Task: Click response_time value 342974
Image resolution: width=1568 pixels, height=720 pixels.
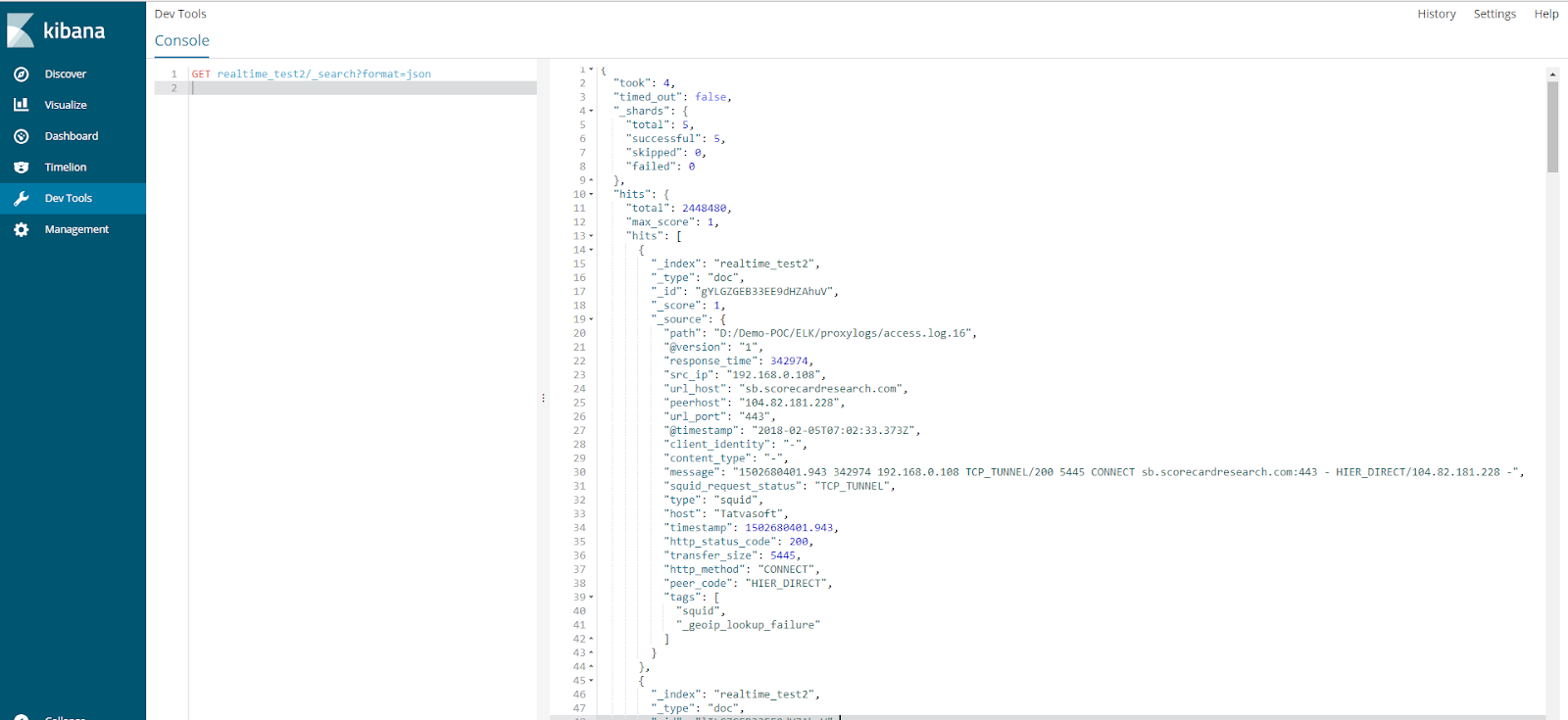Action: tap(789, 361)
